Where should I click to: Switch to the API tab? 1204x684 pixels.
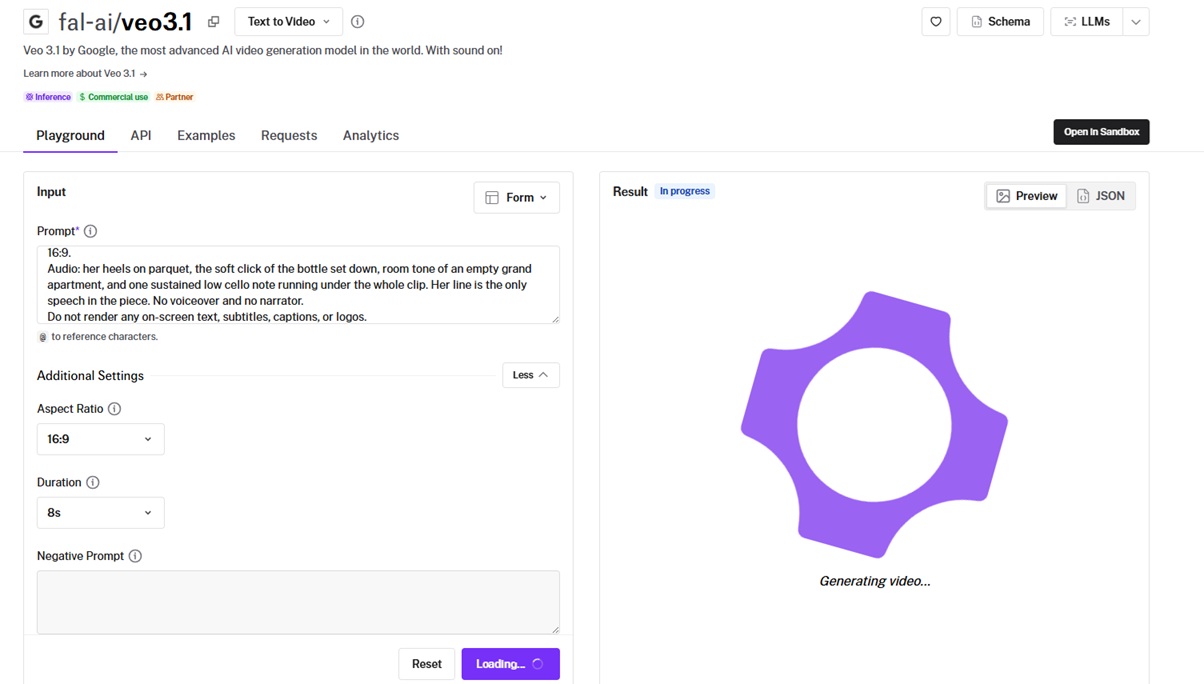[x=141, y=136]
